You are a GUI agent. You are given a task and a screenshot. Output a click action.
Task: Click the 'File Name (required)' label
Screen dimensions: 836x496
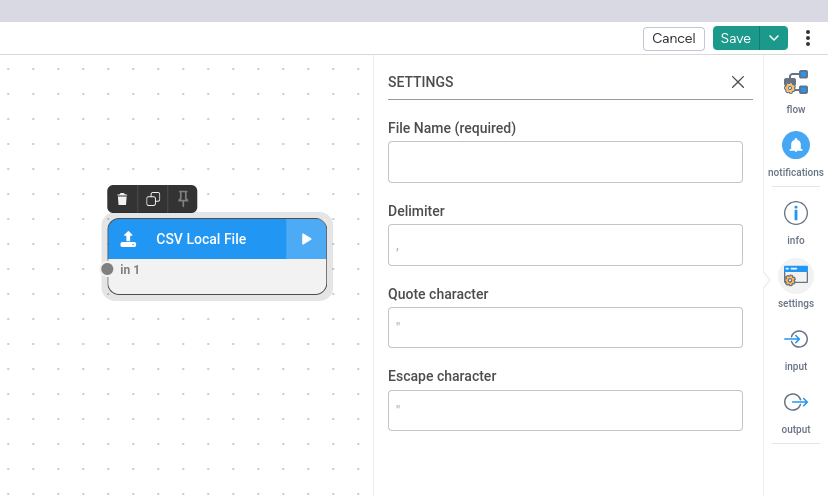pyautogui.click(x=452, y=128)
